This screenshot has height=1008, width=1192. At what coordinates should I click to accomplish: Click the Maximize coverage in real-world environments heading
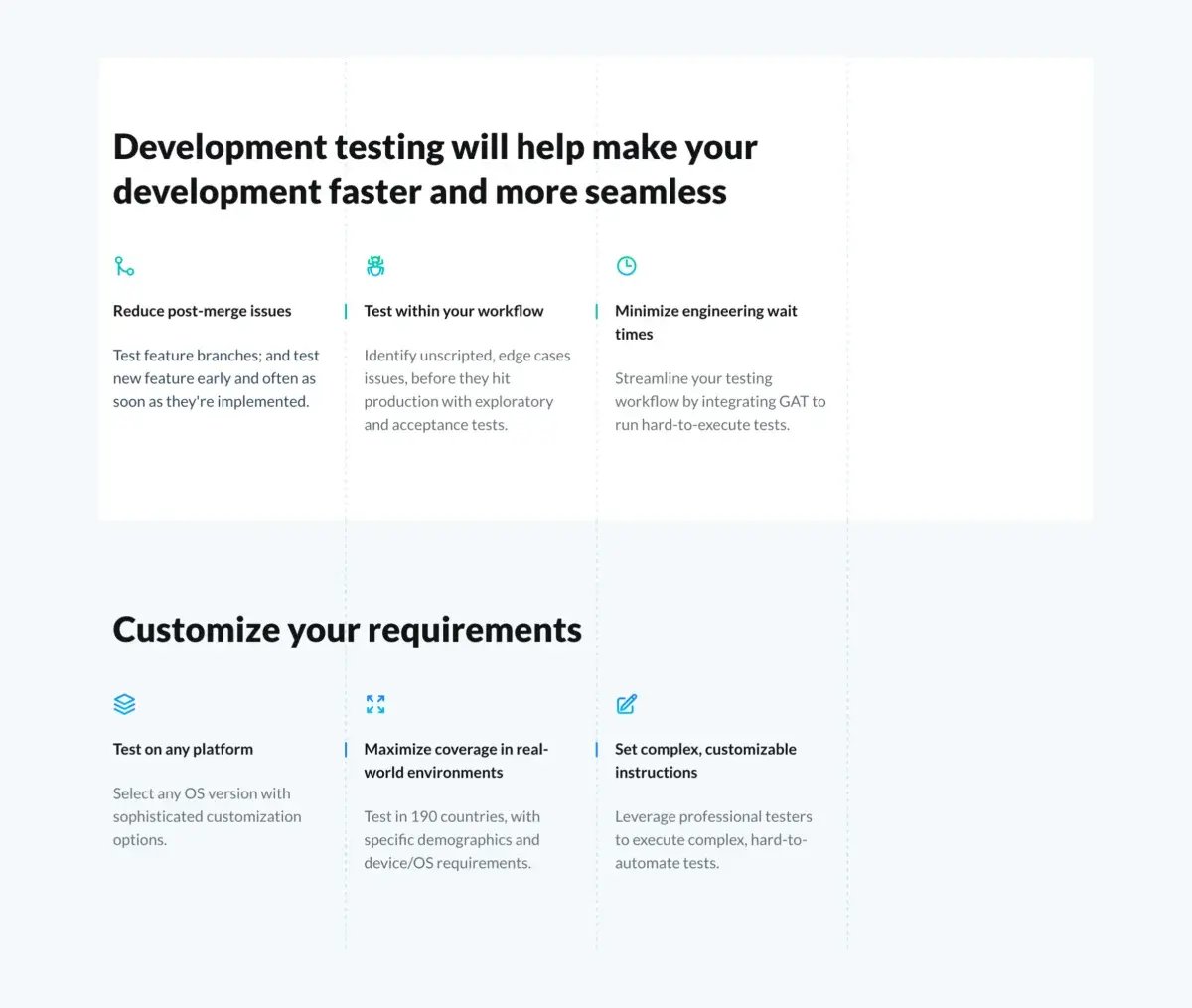[x=456, y=760]
